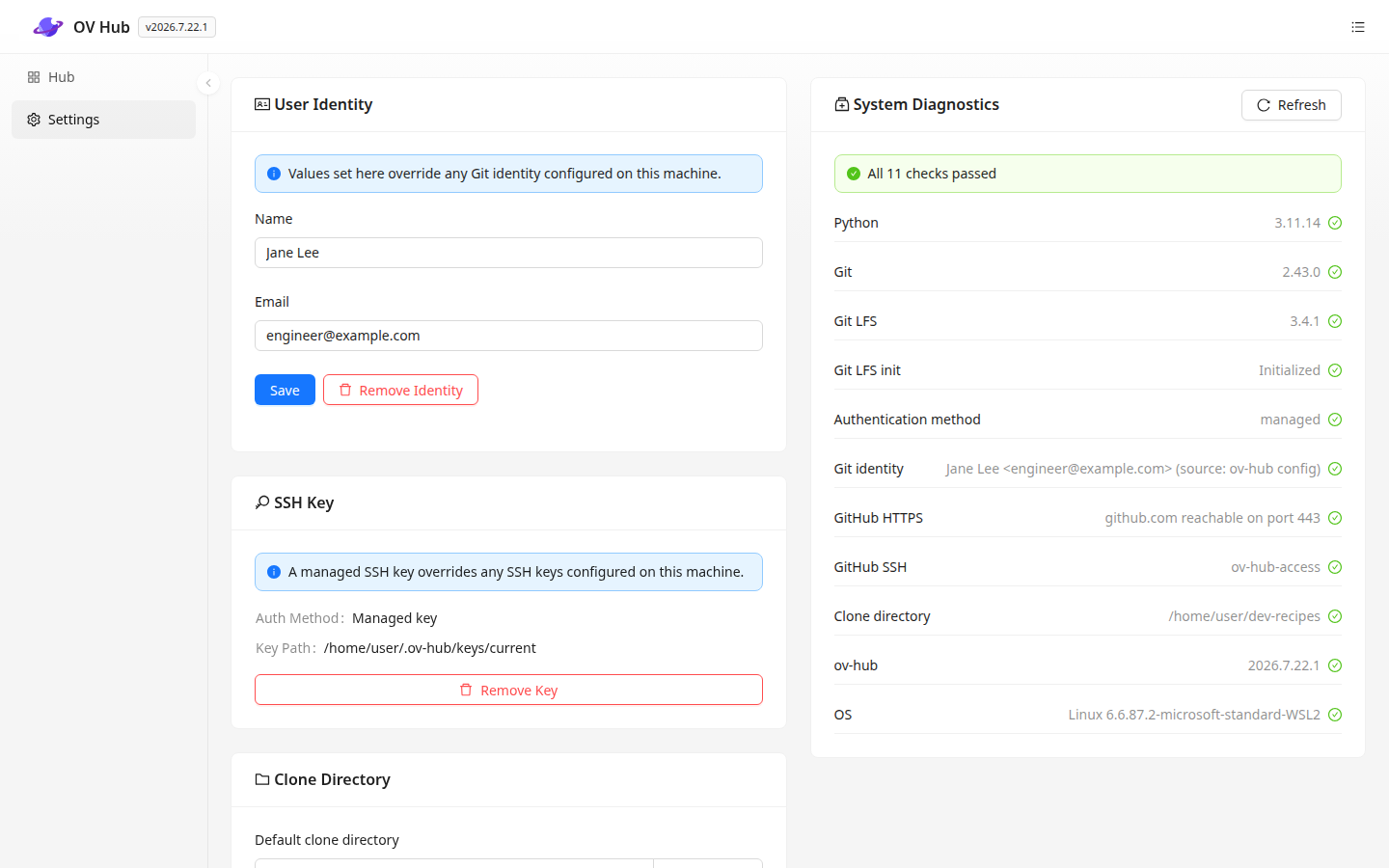
Task: Click info icon in managed SSH key notice
Action: click(x=274, y=572)
